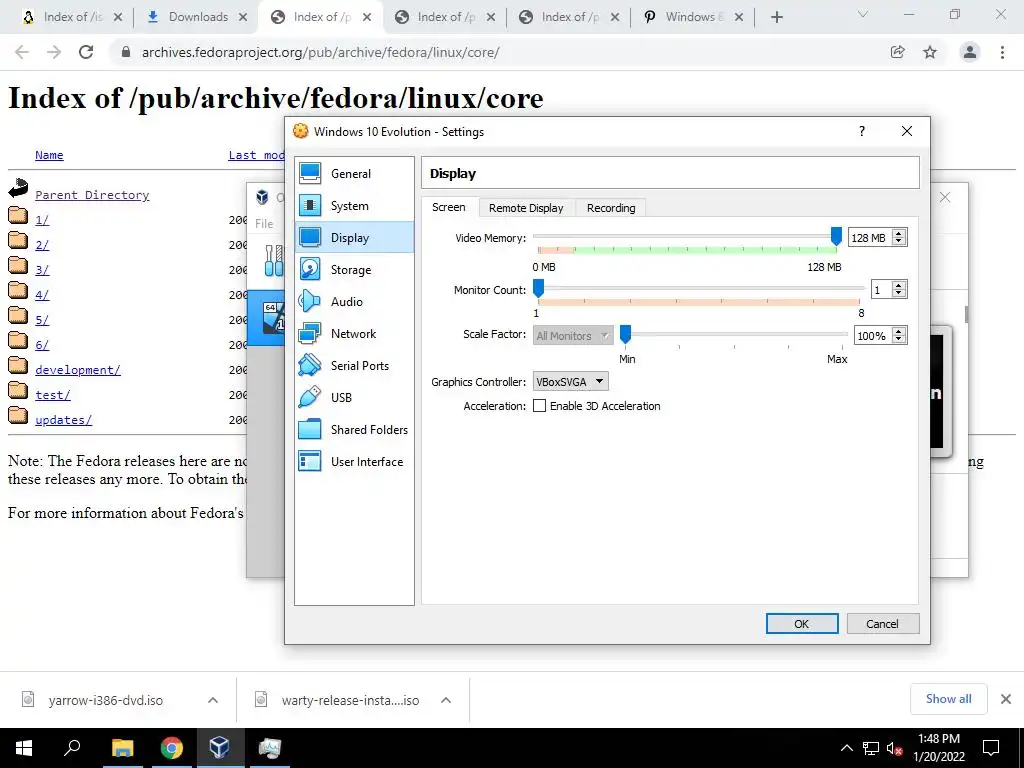Click Show all downloads
The width and height of the screenshot is (1024, 768).
[x=948, y=699]
